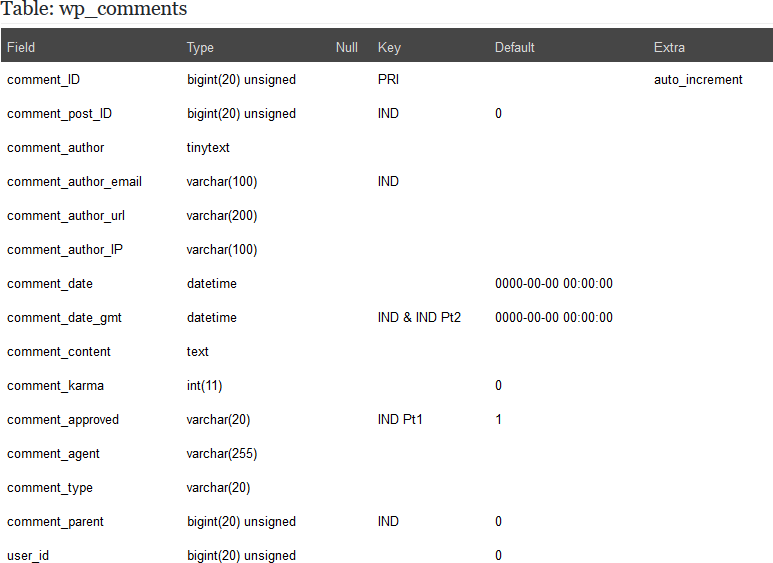This screenshot has width=773, height=563.
Task: Select the tinytext type cell
Action: point(208,148)
